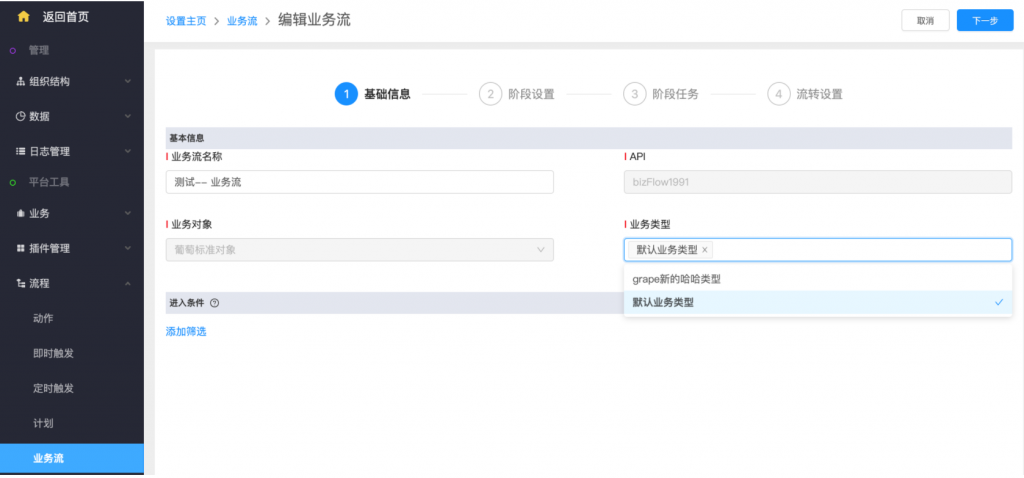
Task: Go to the 定时触发 menu item
Action: tap(53, 388)
